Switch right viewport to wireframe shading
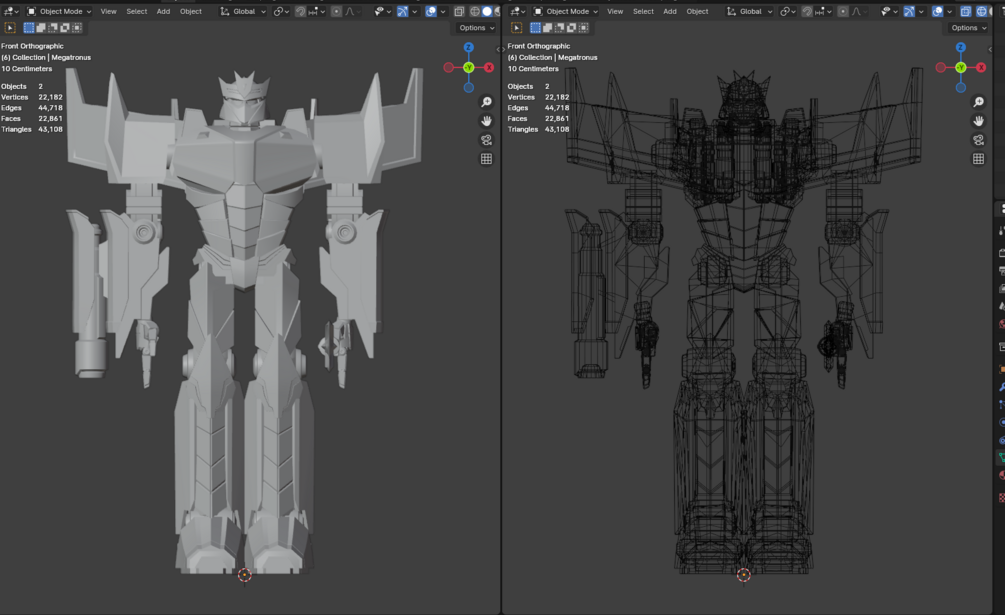The height and width of the screenshot is (615, 1005). click(x=981, y=12)
